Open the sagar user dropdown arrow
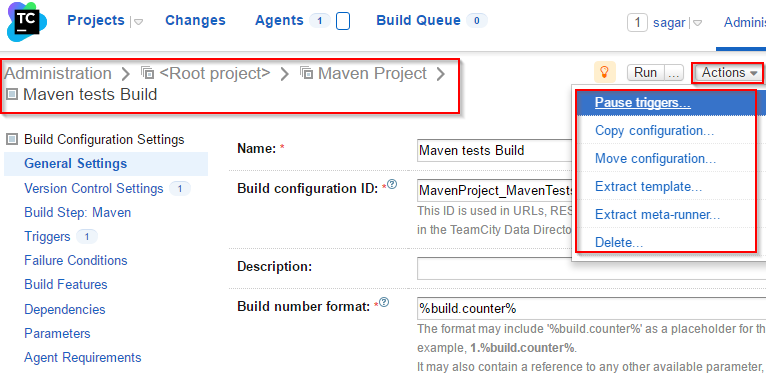This screenshot has width=766, height=378. pos(697,23)
